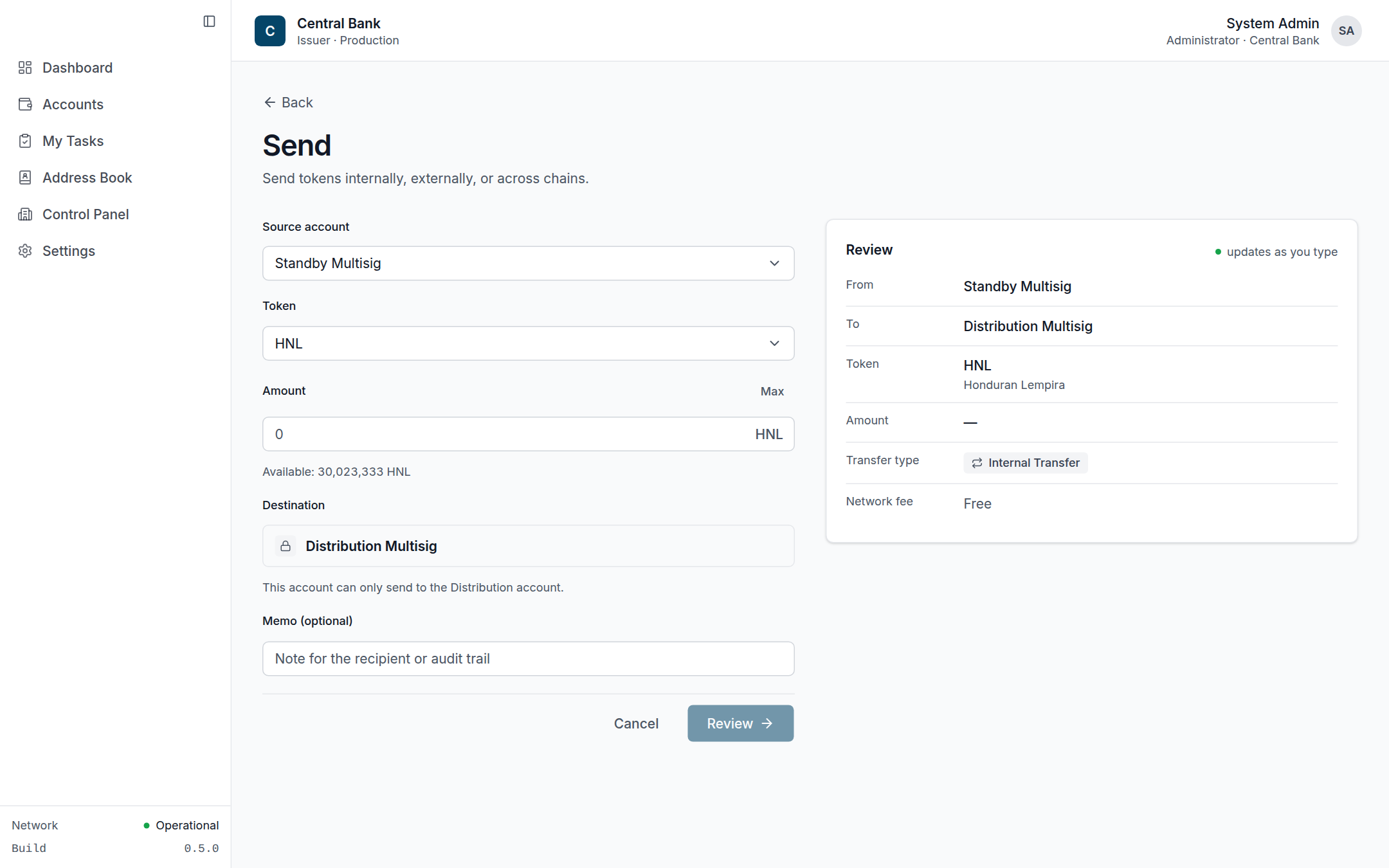Click 'Standby Multisig' in the Review panel
1389x868 pixels.
tap(1017, 286)
